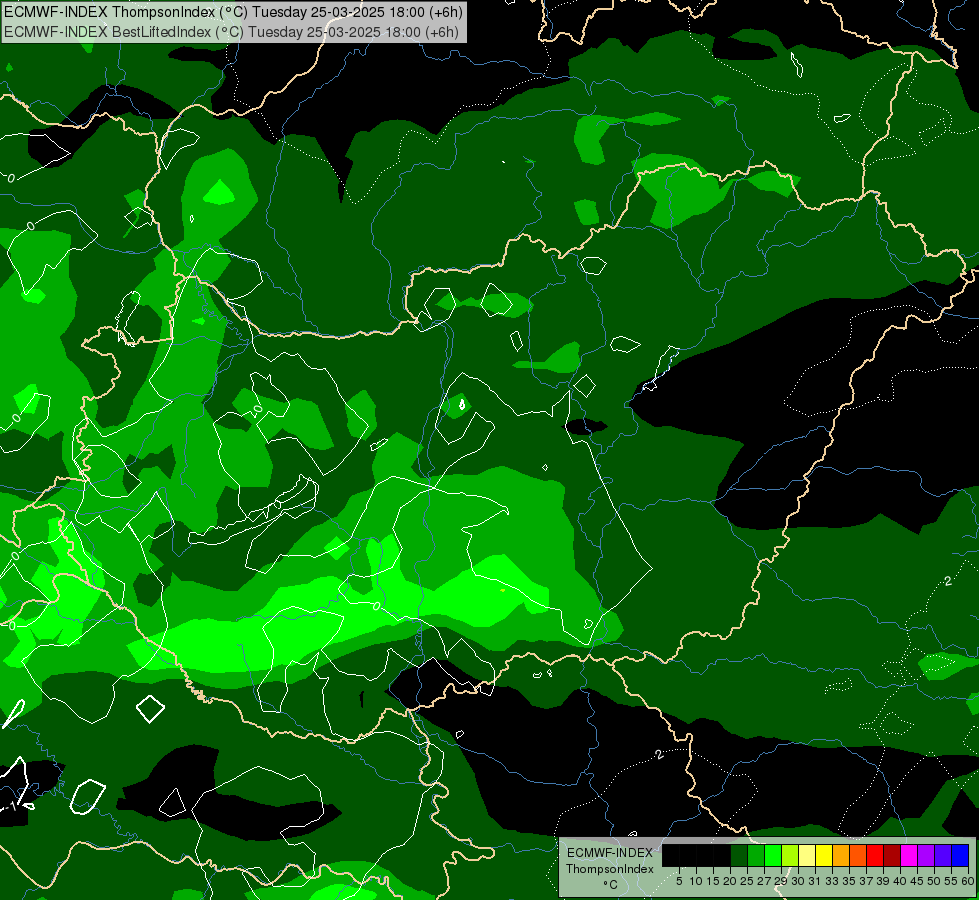Click the legend scale value 30
The image size is (979, 900).
tap(798, 881)
